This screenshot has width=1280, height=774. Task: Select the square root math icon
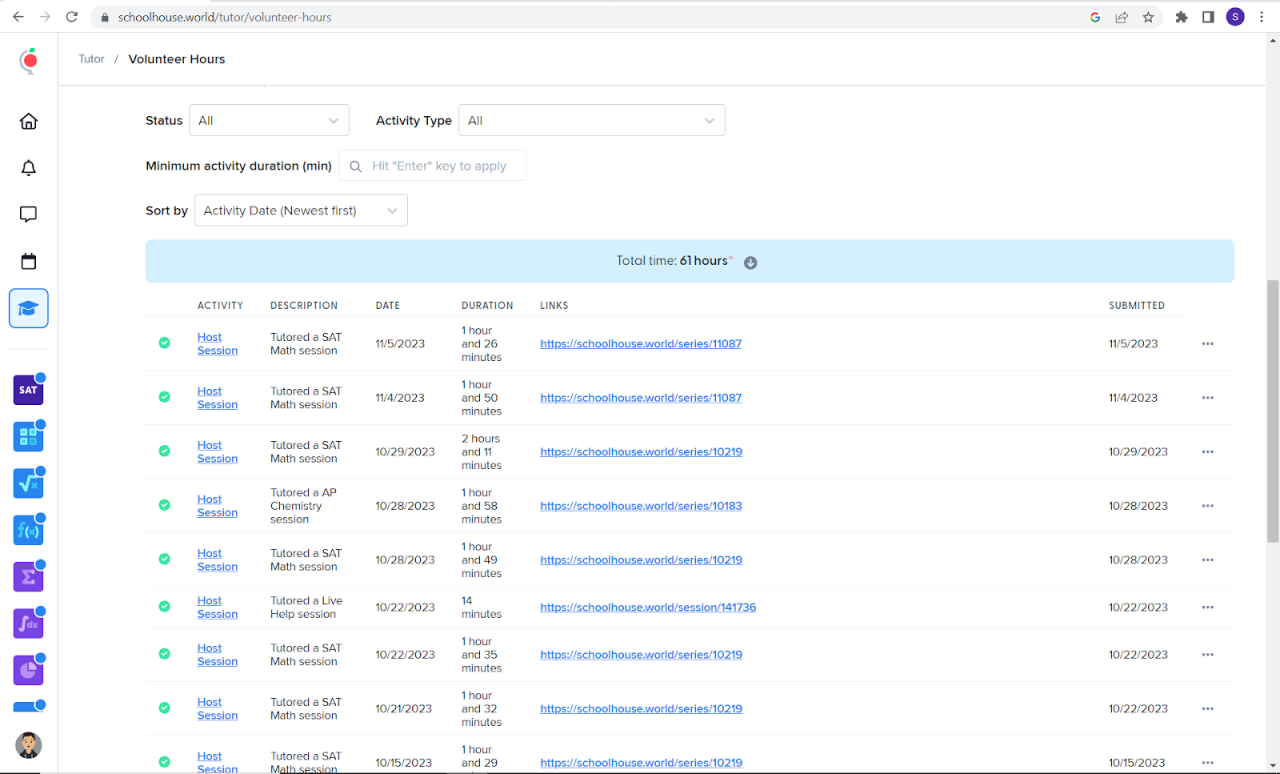(x=28, y=483)
